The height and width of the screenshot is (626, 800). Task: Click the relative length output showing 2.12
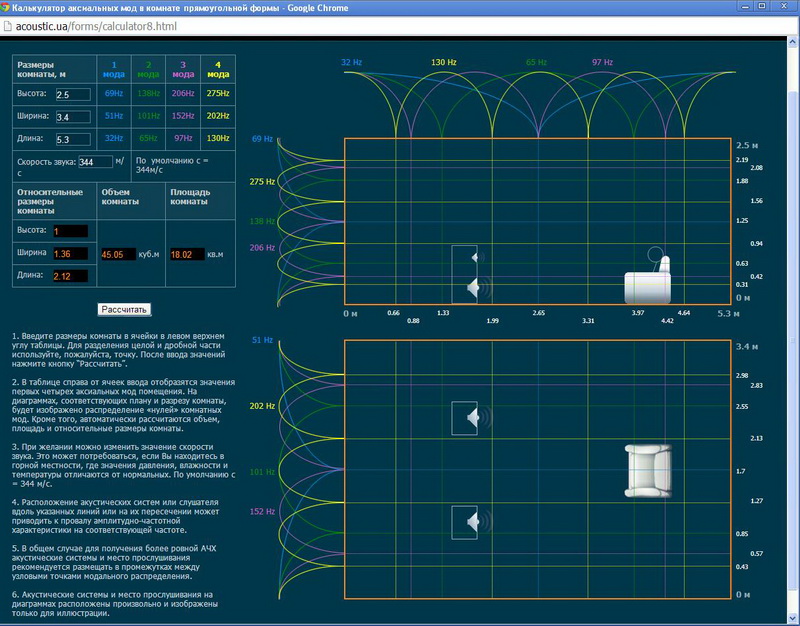(70, 276)
